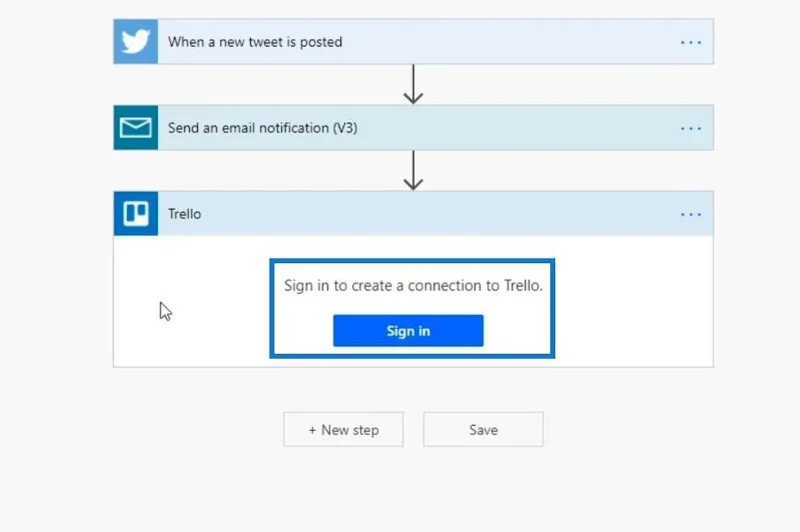Click the Trello board icon
Screen dimensions: 800x532
(136, 214)
